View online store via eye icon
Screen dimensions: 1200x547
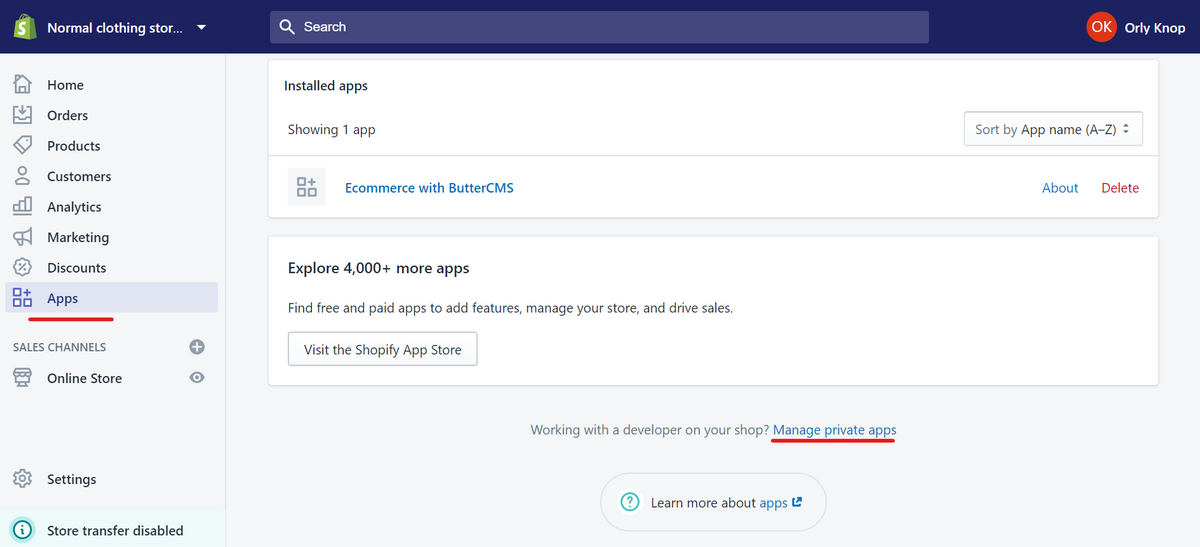(x=197, y=378)
